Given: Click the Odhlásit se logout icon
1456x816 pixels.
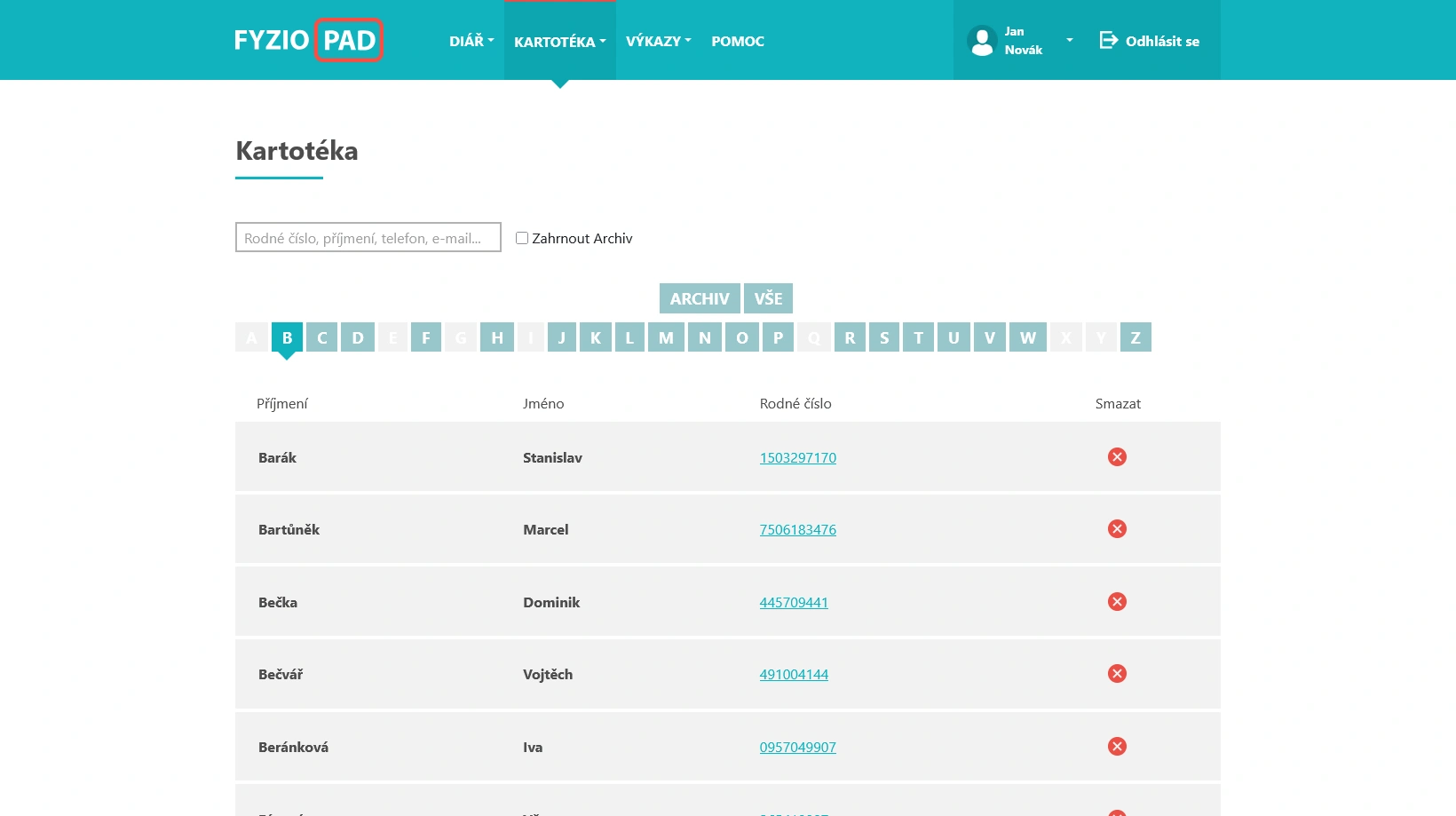Looking at the screenshot, I should coord(1109,40).
